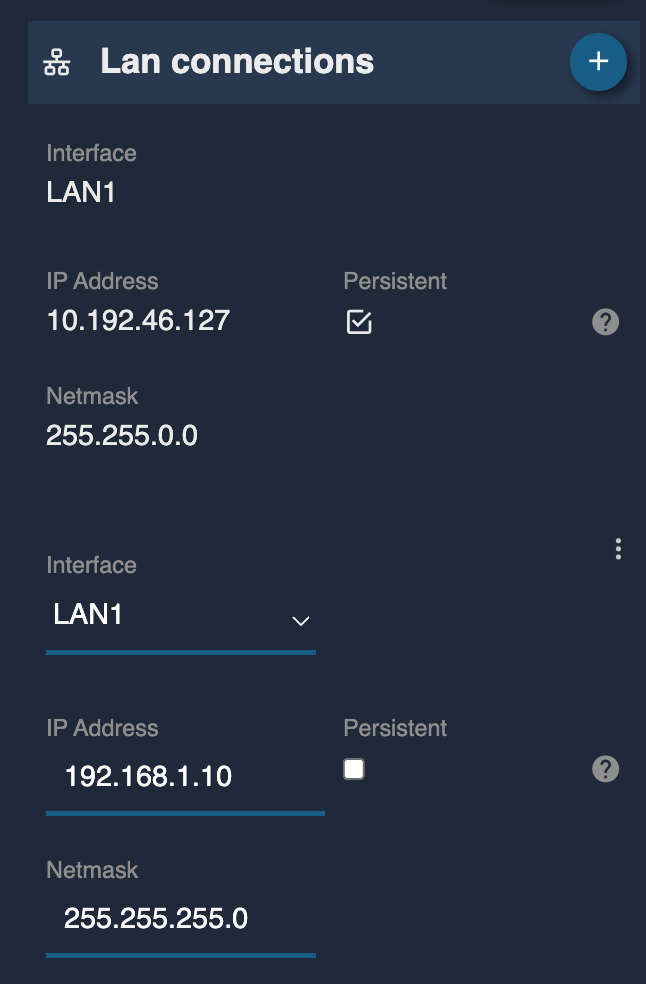Click the network topology icon in header
This screenshot has width=646, height=984.
point(57,62)
